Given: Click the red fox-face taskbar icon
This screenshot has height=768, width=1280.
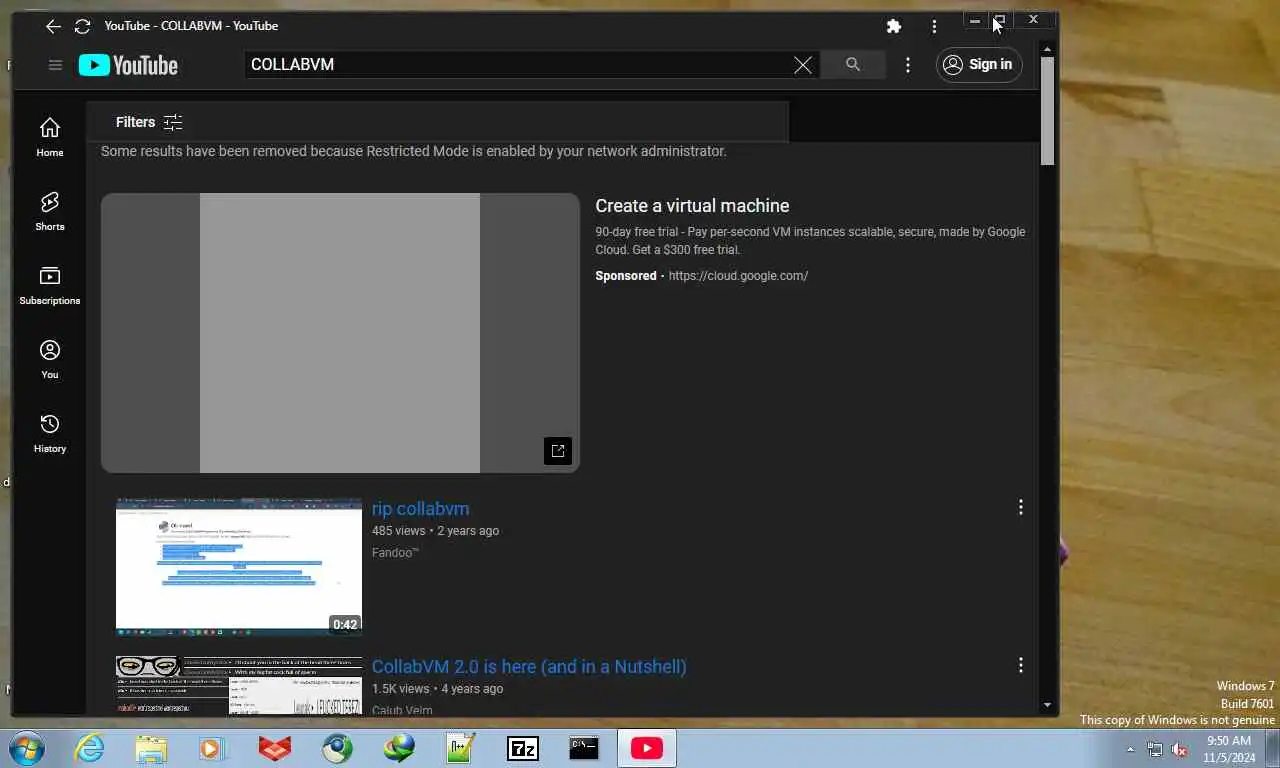Looking at the screenshot, I should [x=275, y=748].
